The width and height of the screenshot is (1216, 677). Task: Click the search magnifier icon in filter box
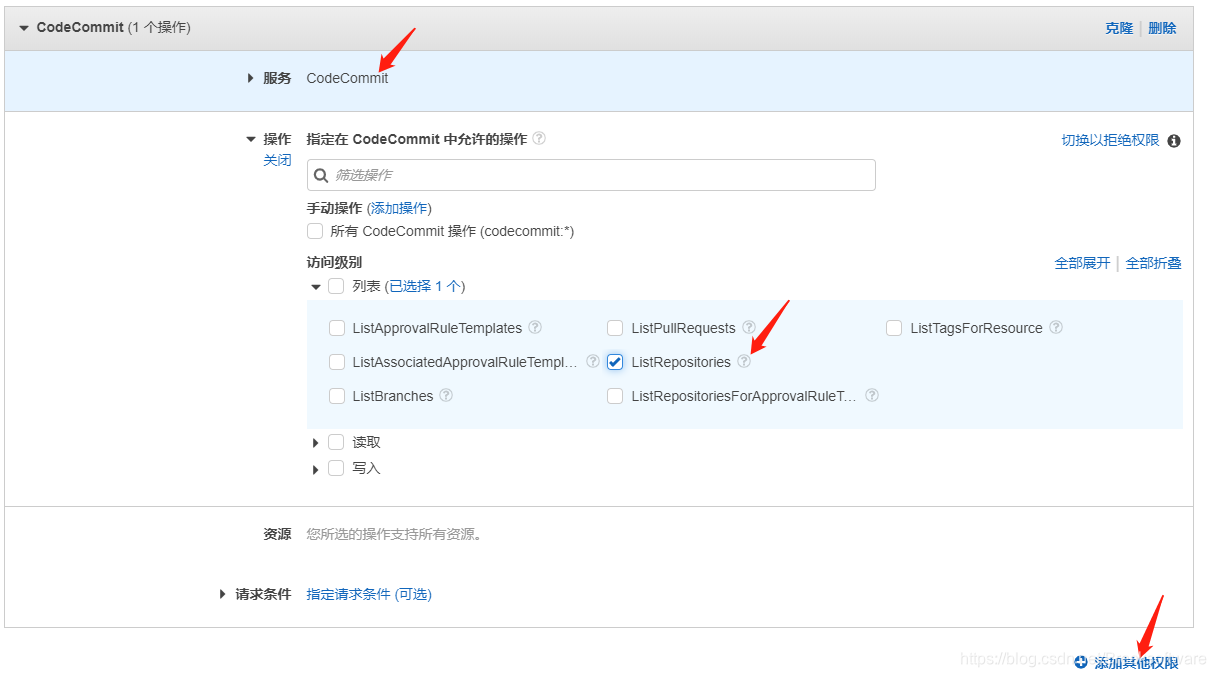point(321,175)
